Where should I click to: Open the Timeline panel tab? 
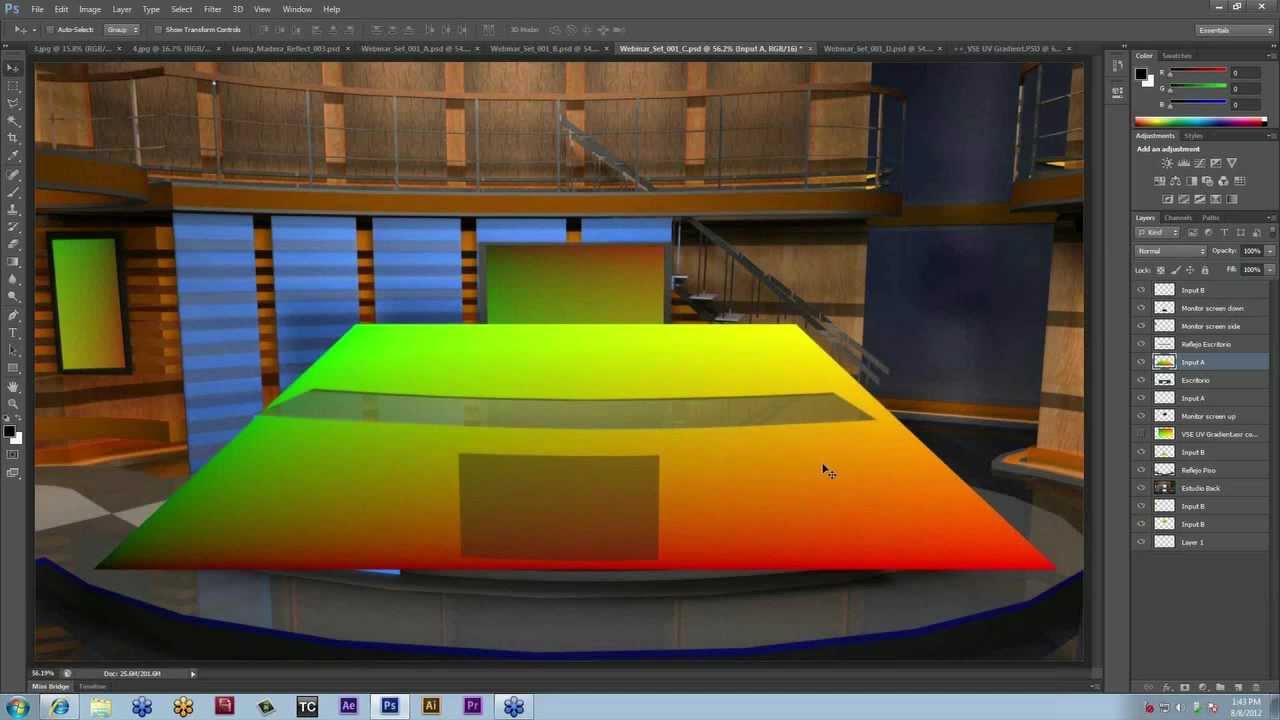tap(93, 687)
